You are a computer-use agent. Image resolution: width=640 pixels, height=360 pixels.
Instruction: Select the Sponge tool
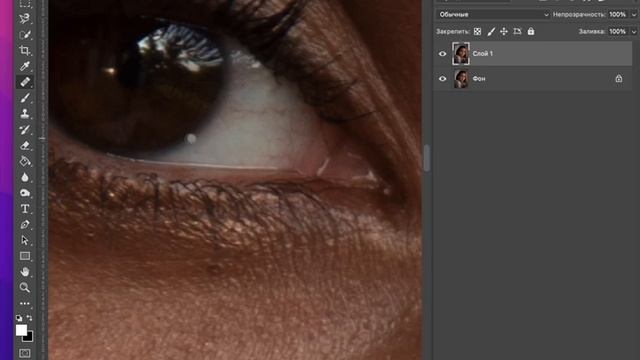(x=24, y=193)
